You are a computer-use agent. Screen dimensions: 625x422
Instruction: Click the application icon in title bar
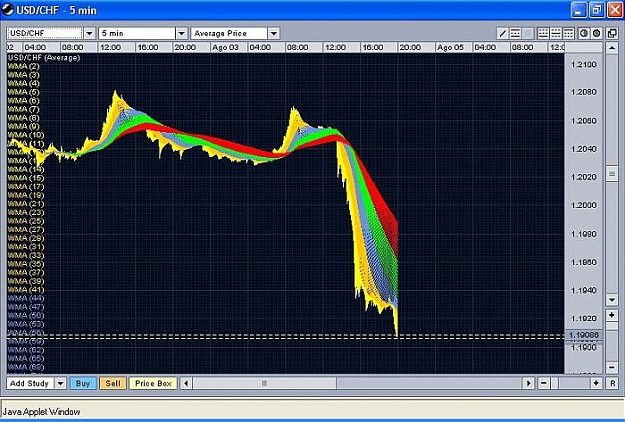[8, 10]
